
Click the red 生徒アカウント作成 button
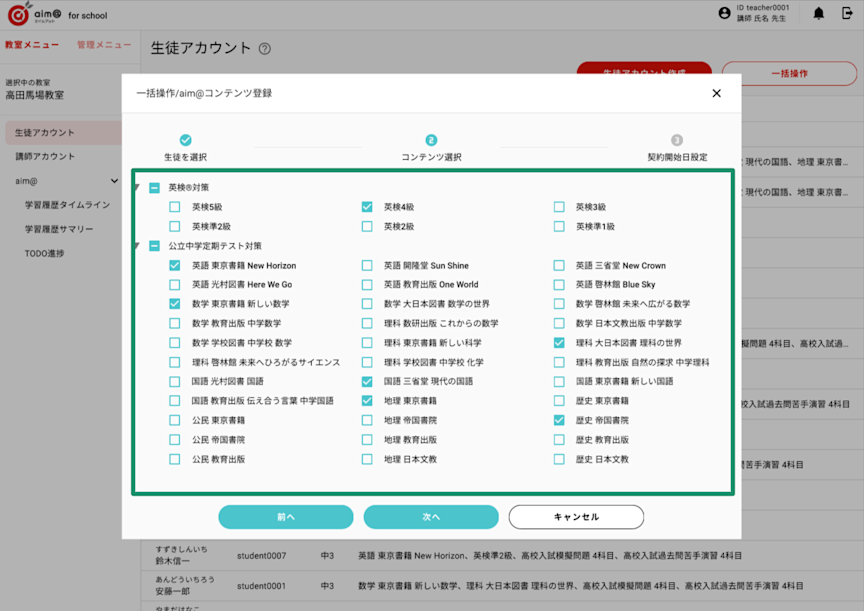[x=644, y=68]
